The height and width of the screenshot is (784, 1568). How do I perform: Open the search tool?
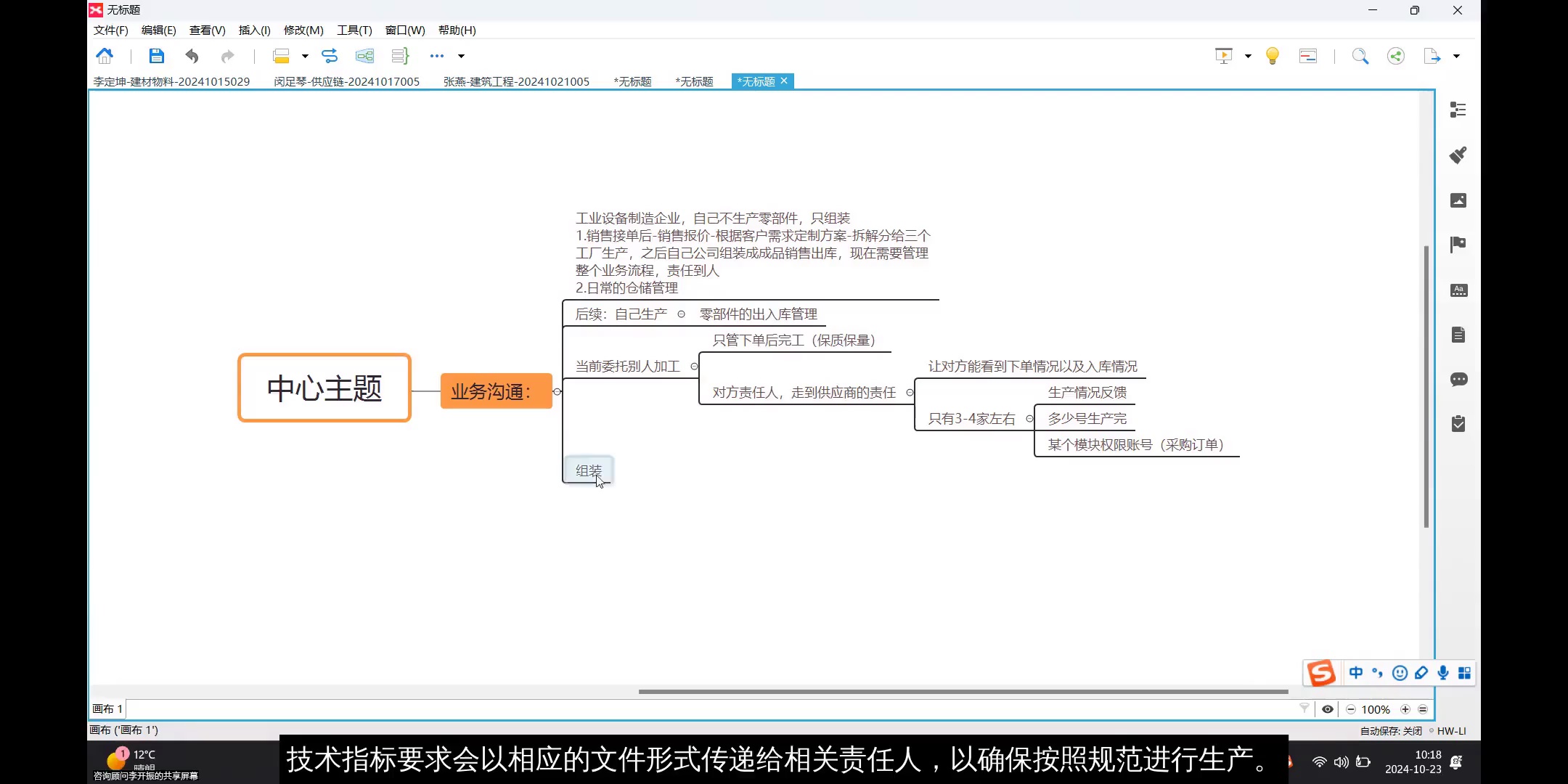tap(1360, 55)
